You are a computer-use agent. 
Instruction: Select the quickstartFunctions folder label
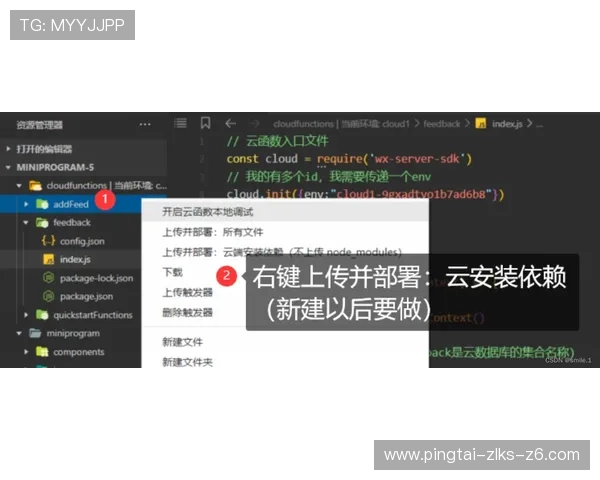pos(93,315)
